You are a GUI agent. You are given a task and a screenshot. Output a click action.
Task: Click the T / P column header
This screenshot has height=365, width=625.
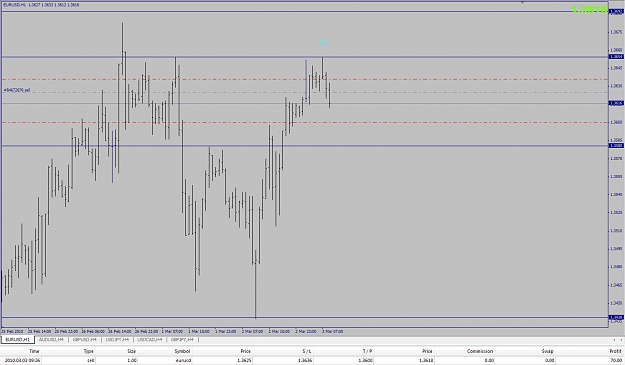[367, 351]
